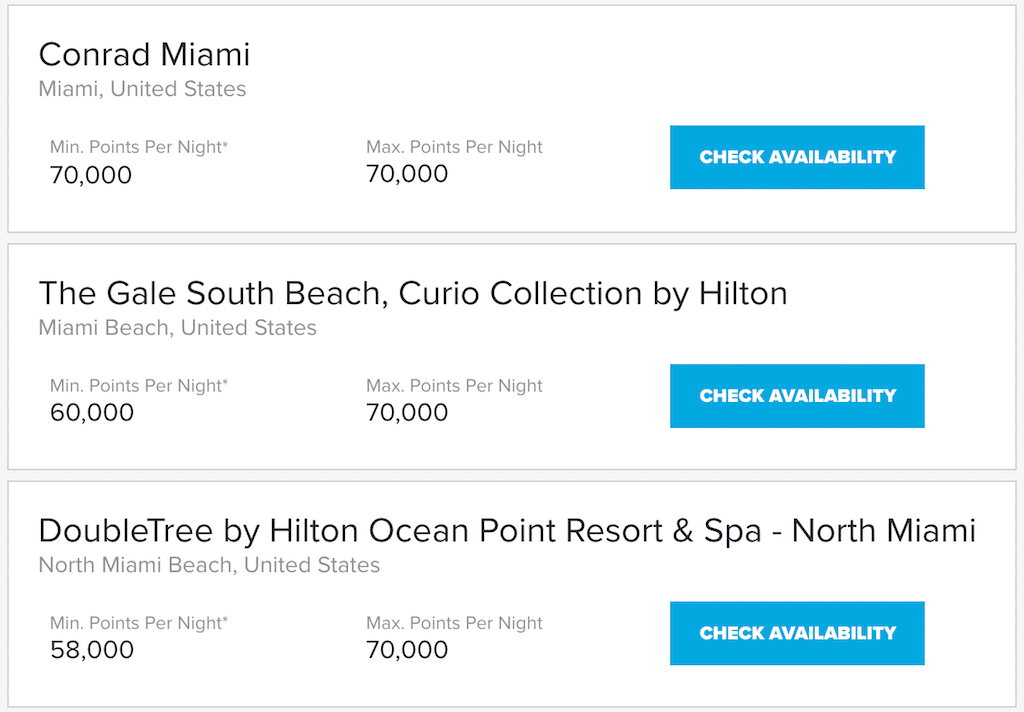Click The Gale's Max. Points Per Night label
Screen dimensions: 1024x712
(454, 385)
